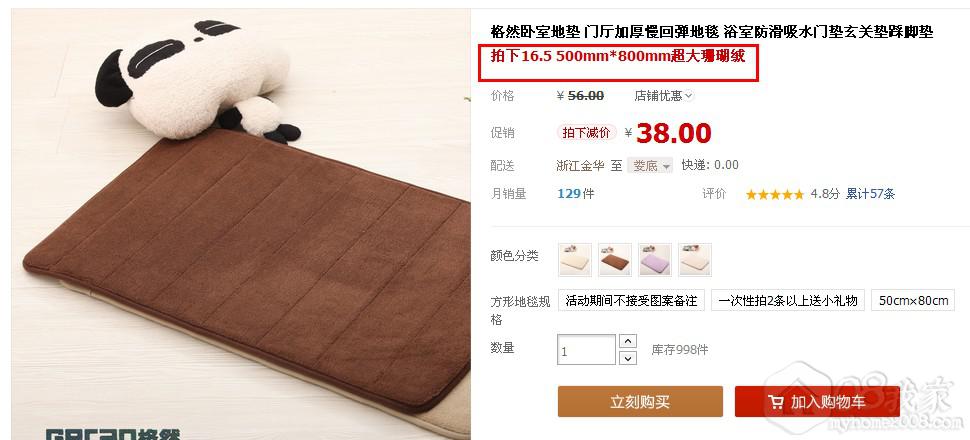Viewport: 970px width, 440px height.
Task: Click the 立刻购买 button
Action: (x=640, y=402)
